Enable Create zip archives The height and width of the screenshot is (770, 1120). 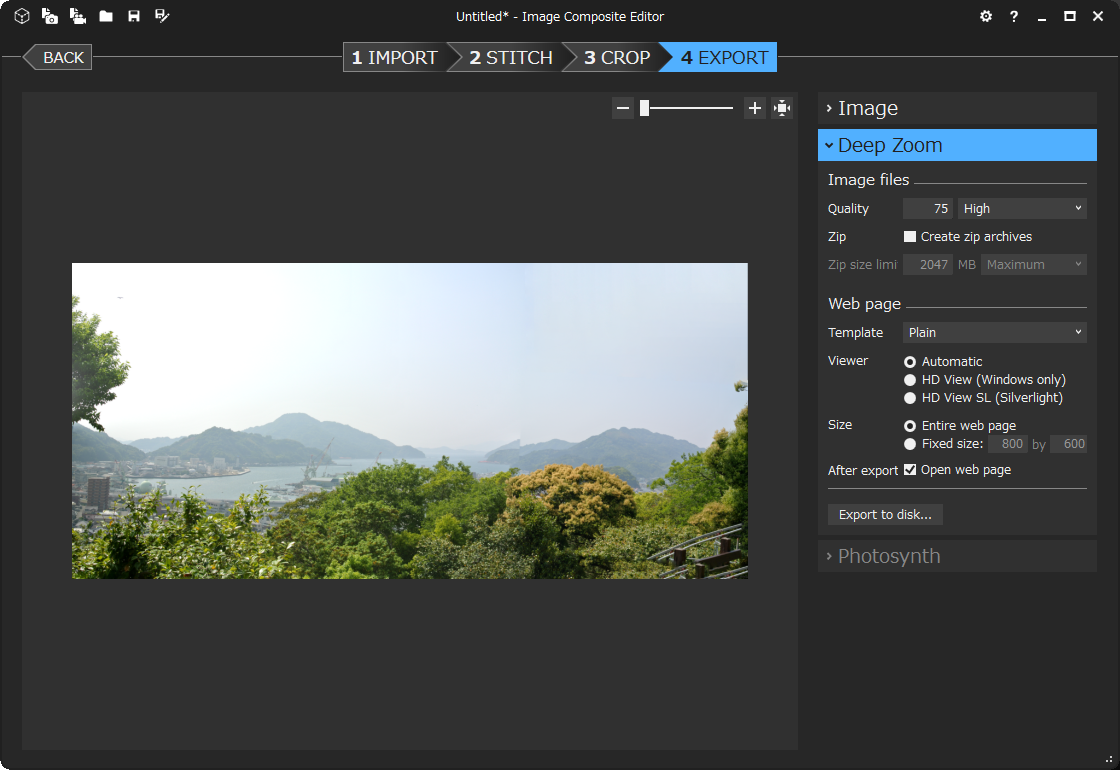click(910, 236)
